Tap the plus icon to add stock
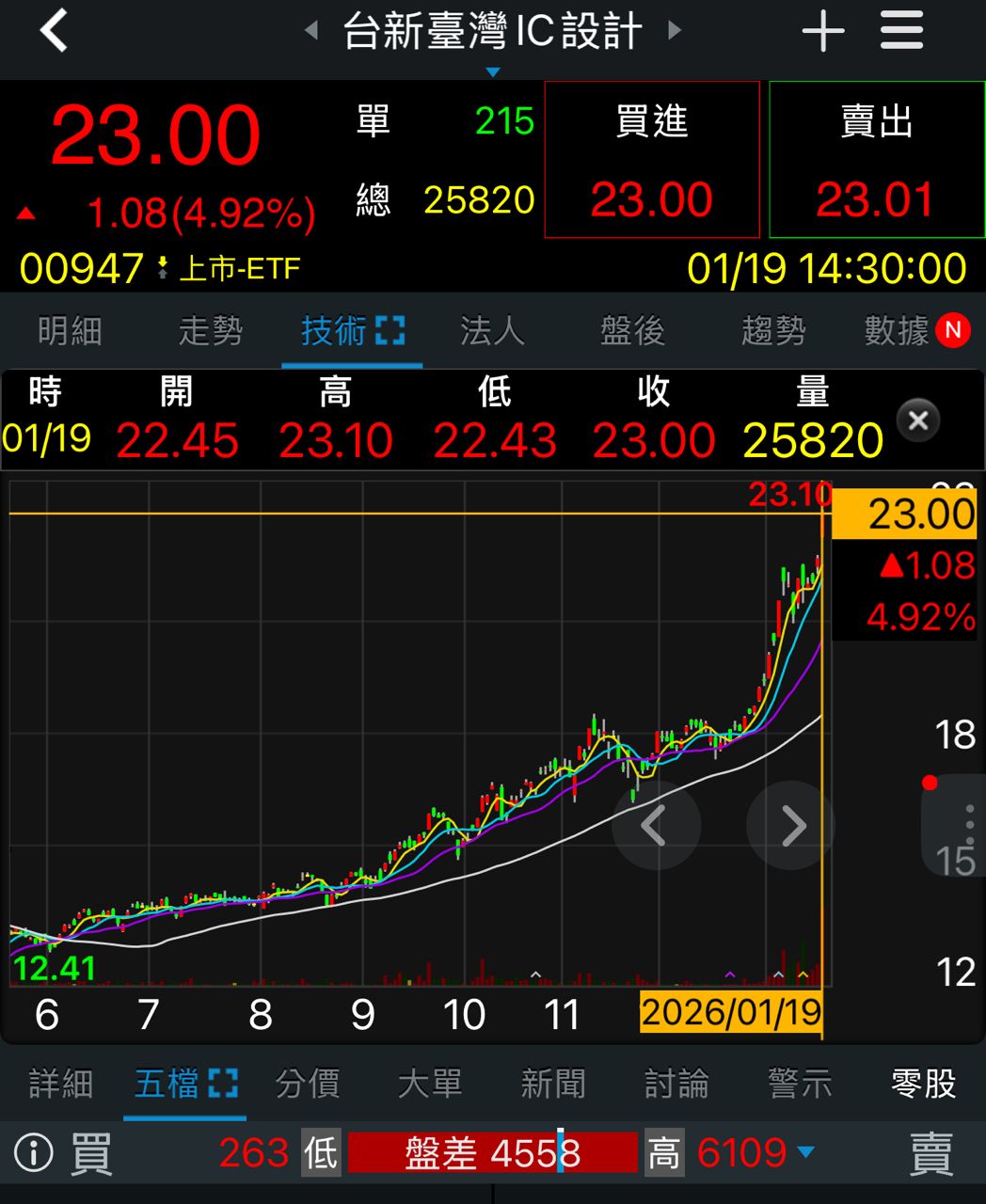 pos(822,32)
